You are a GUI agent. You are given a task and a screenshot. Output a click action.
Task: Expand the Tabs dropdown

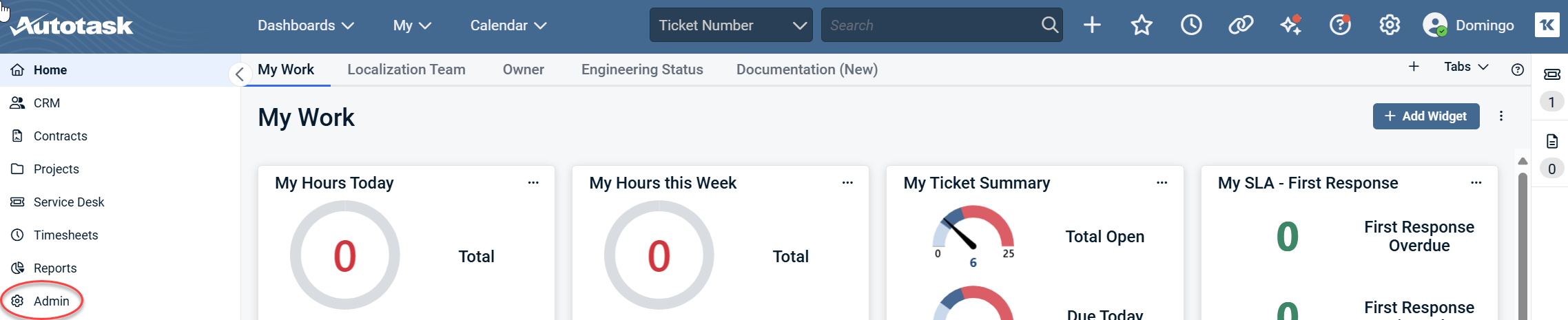click(1466, 67)
